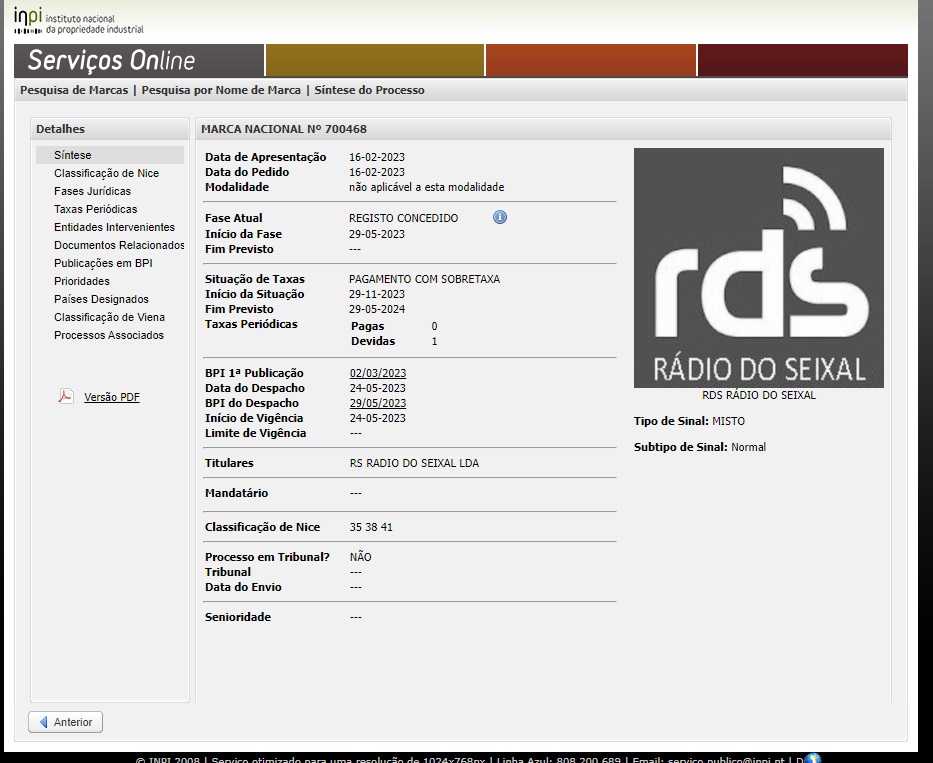Go to Pesquisa por Nome de Marca breadcrumb
933x763 pixels.
[x=221, y=90]
